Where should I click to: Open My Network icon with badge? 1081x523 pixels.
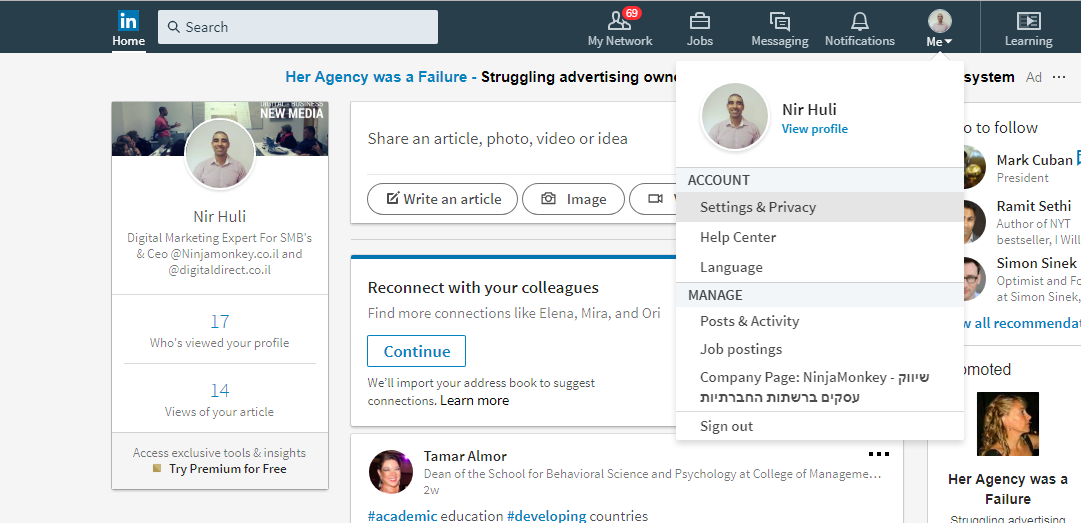pyautogui.click(x=620, y=21)
